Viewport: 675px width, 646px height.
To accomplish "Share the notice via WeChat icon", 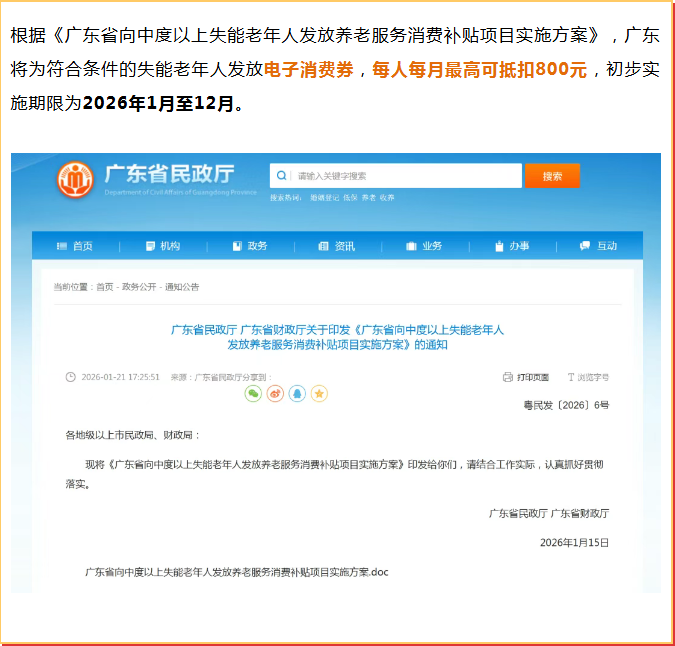I will point(253,394).
